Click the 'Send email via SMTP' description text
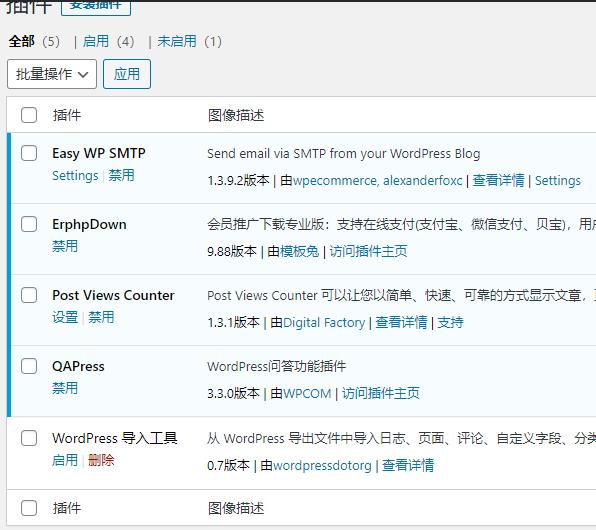 tap(344, 154)
